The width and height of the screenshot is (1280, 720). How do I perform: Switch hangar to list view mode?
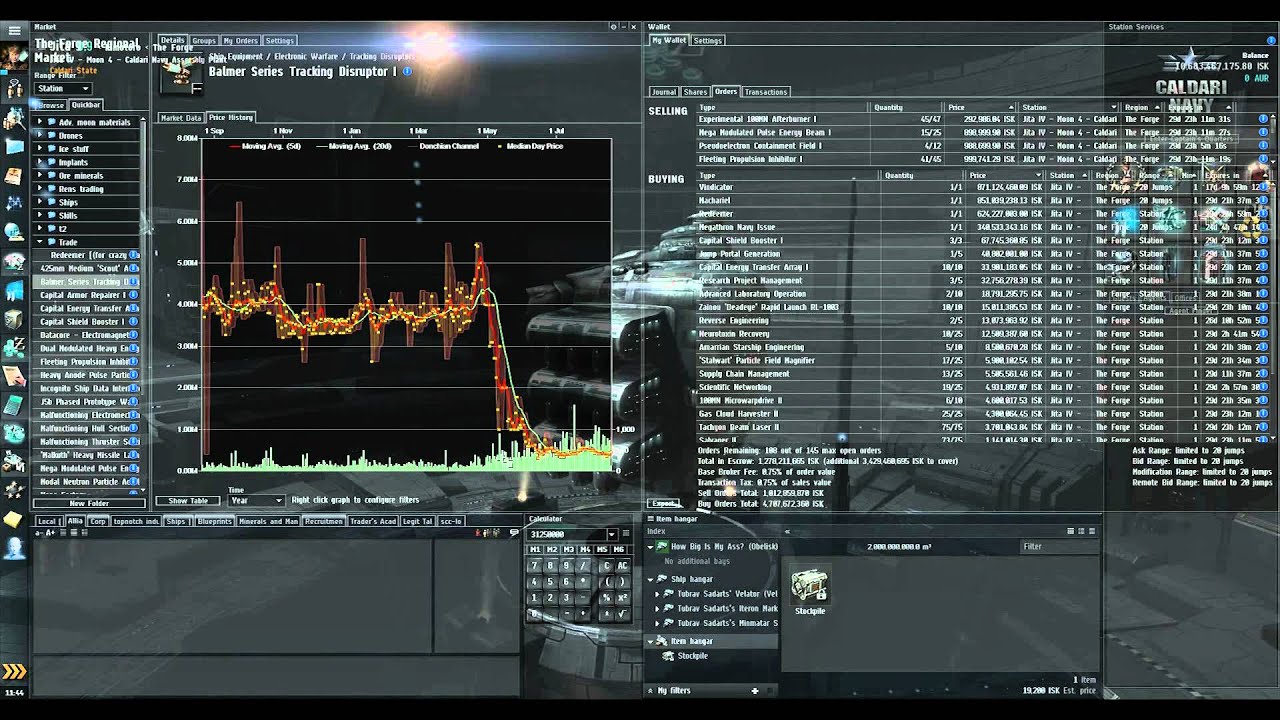[1092, 531]
